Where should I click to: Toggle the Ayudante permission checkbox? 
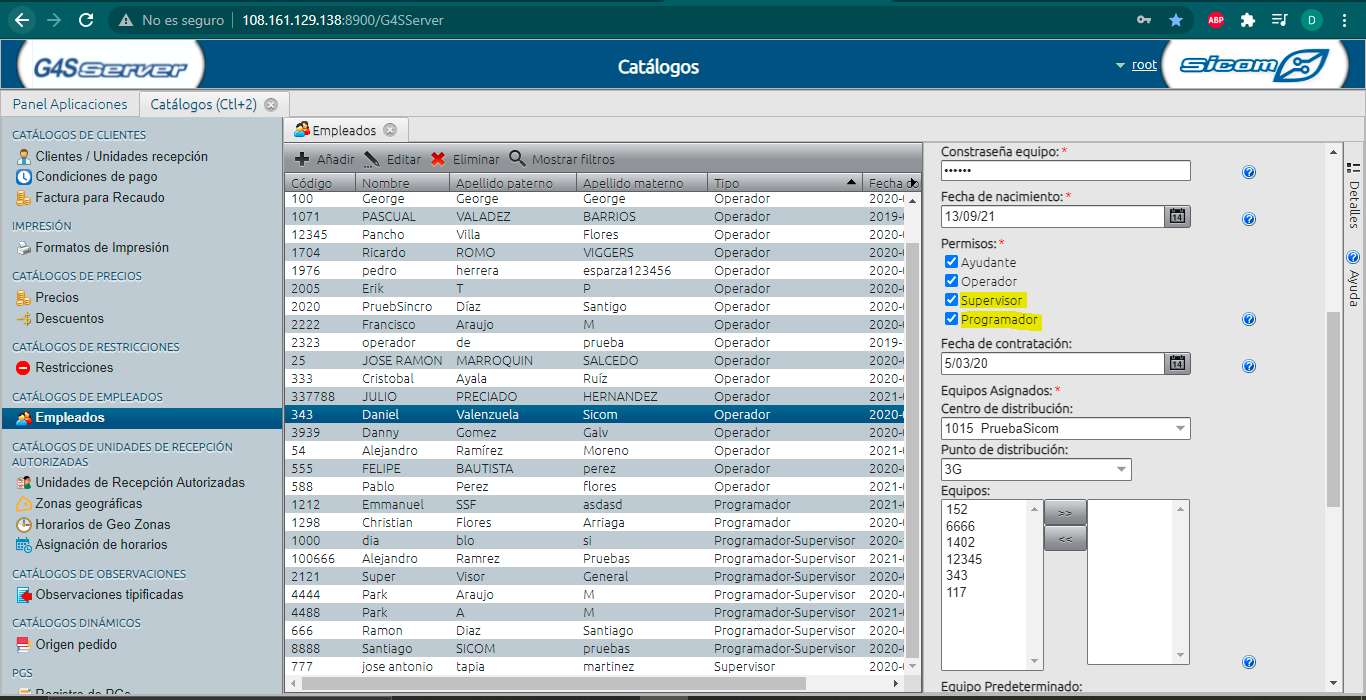point(952,262)
